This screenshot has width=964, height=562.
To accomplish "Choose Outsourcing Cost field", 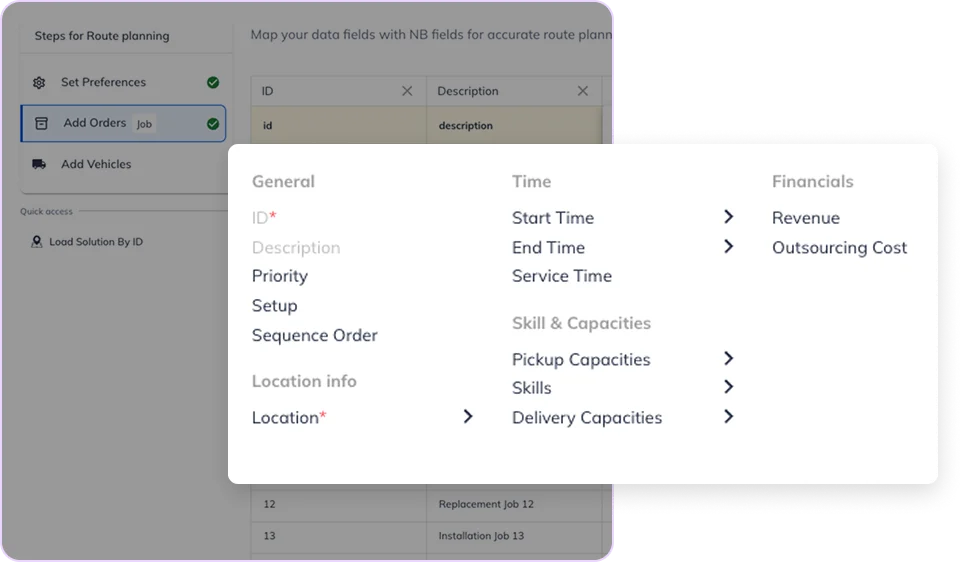I will tap(839, 247).
